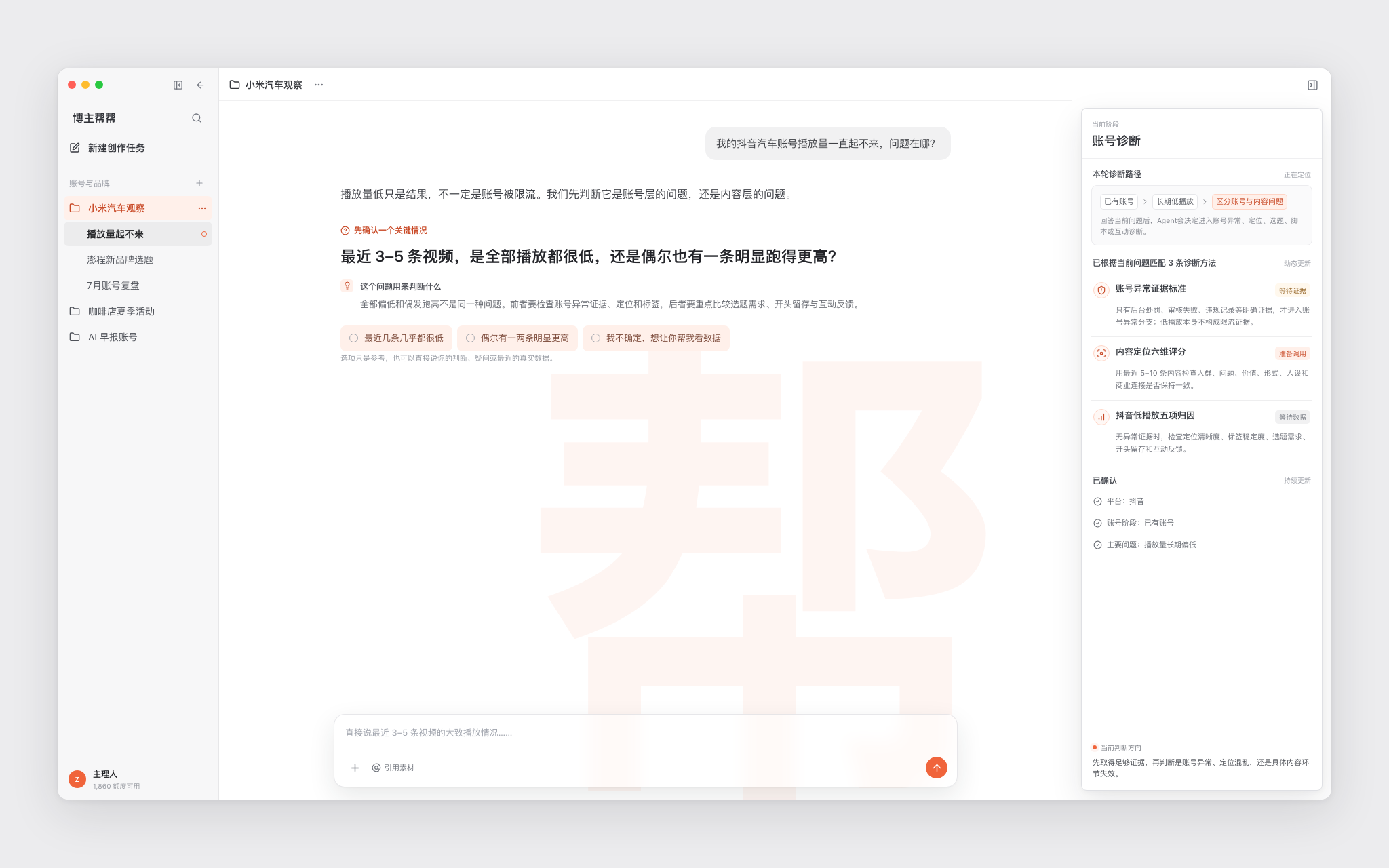Viewport: 1389px width, 868px height.
Task: Click check icon next to 主要问题
Action: pos(1097,545)
